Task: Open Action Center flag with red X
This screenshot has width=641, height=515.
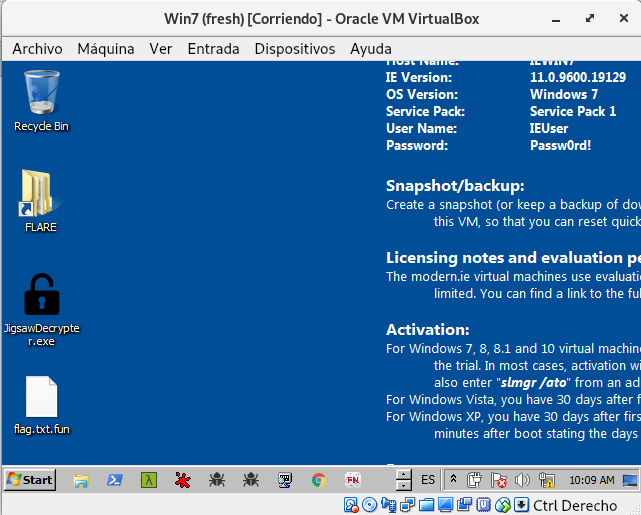Action: pos(498,480)
